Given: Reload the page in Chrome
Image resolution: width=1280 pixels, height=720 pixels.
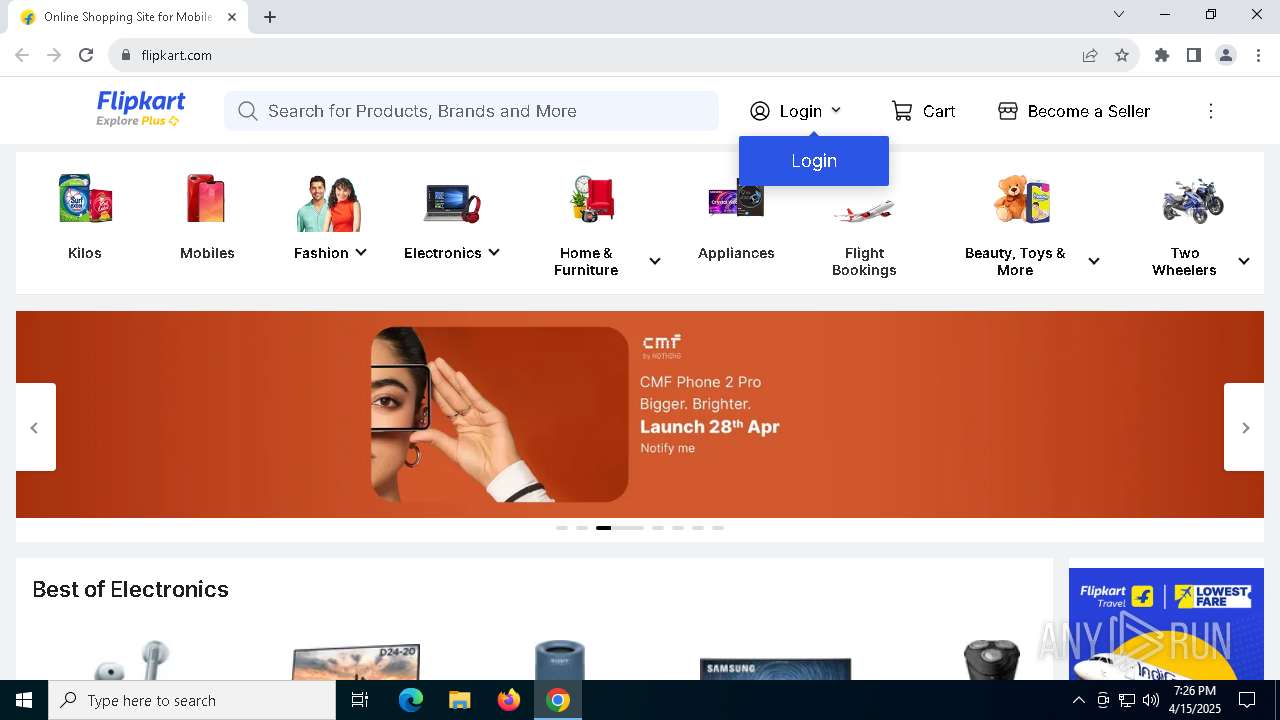Looking at the screenshot, I should pos(86,55).
